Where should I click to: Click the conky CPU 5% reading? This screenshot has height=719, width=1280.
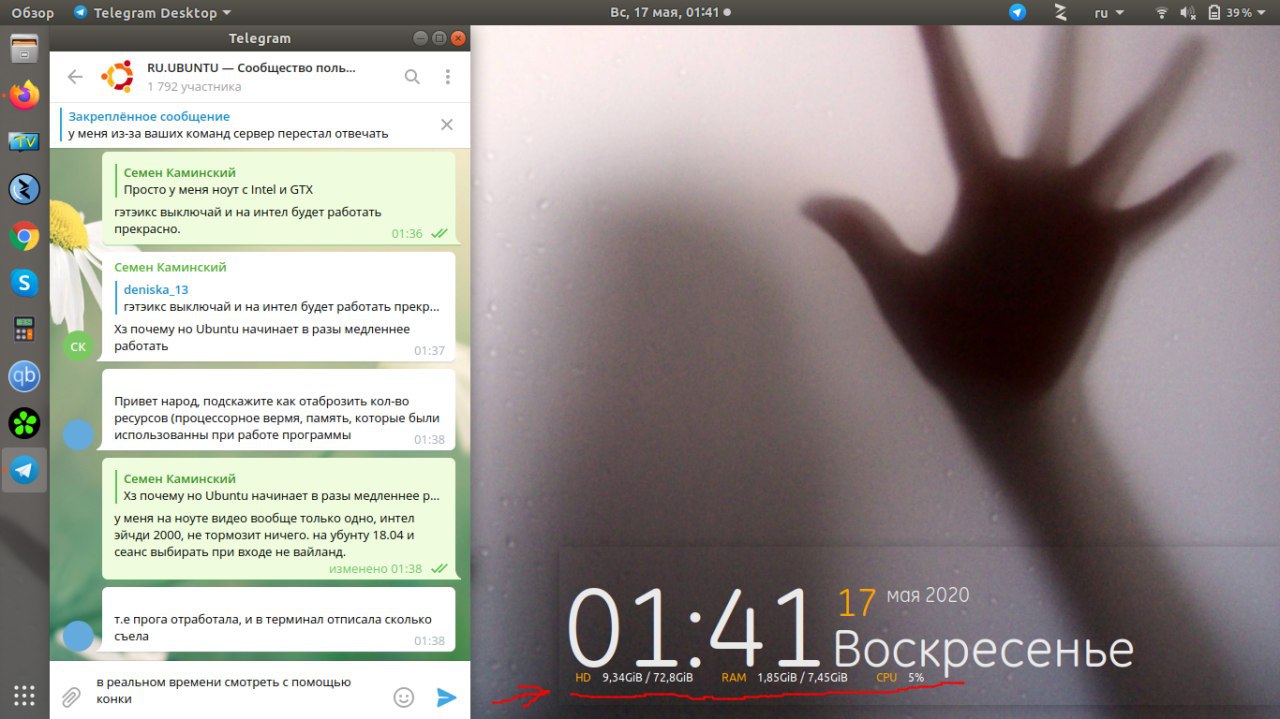tap(900, 678)
